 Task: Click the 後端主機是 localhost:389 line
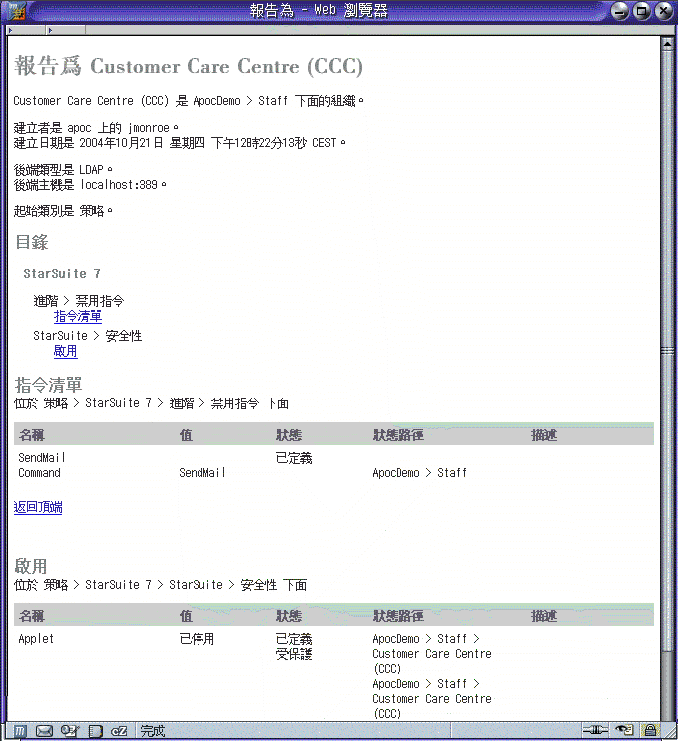pos(90,184)
